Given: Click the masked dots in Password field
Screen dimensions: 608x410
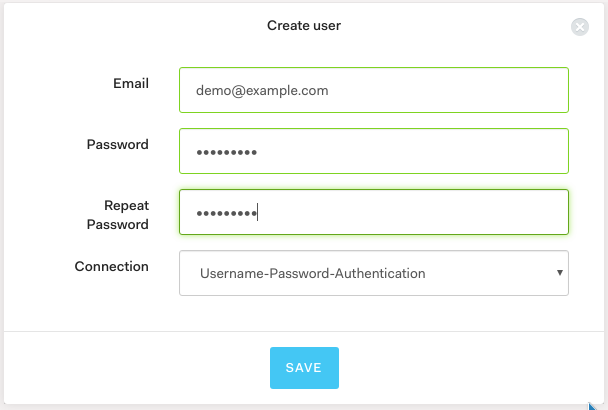Looking at the screenshot, I should coord(226,152).
